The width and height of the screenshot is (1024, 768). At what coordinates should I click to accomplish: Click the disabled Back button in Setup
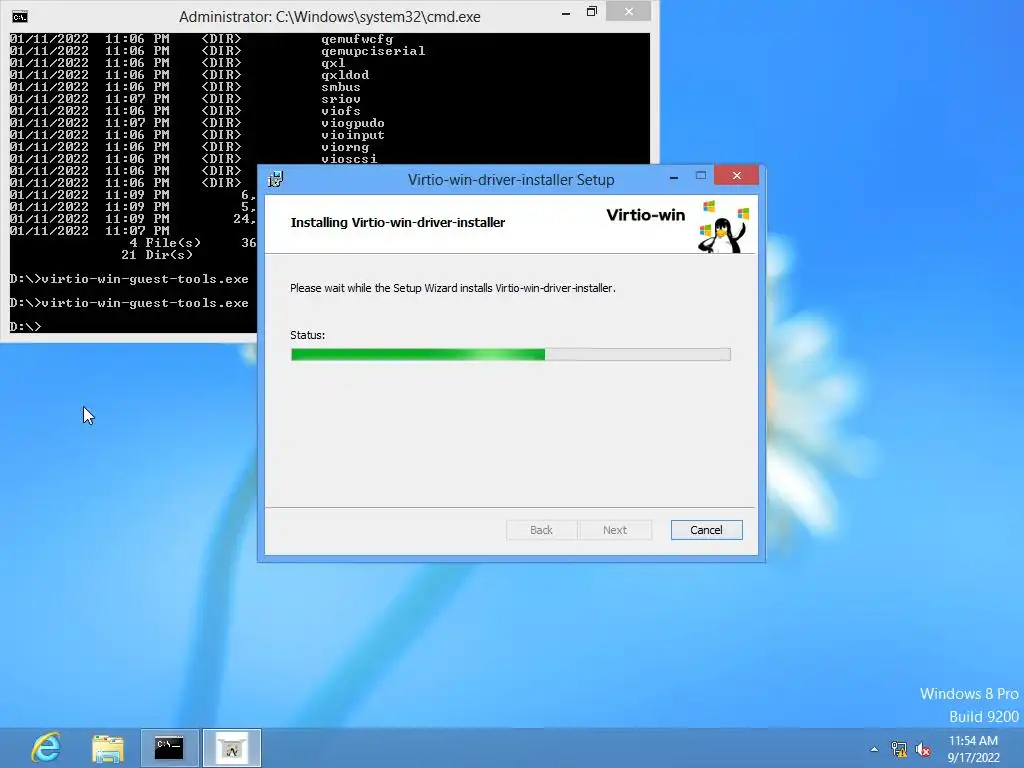coord(541,530)
